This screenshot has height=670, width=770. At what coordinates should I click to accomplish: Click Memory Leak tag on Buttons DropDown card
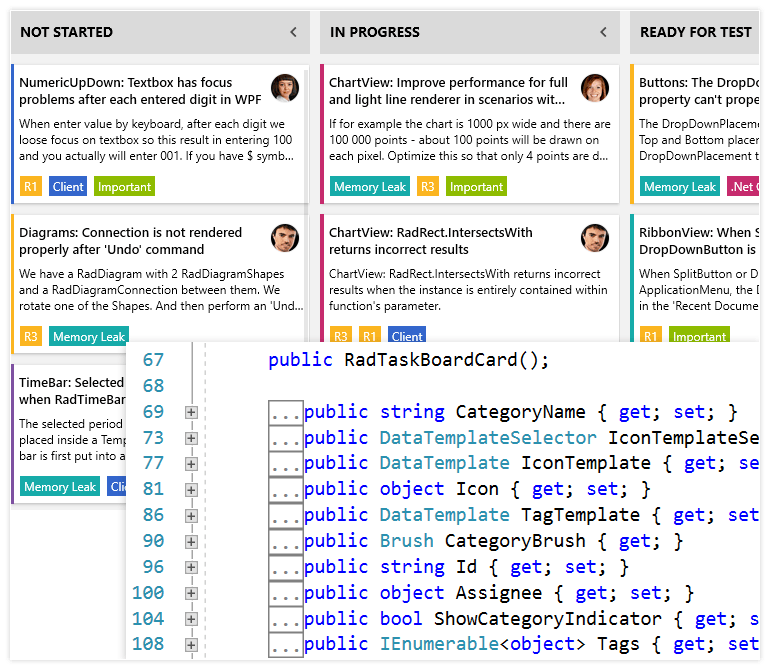680,187
